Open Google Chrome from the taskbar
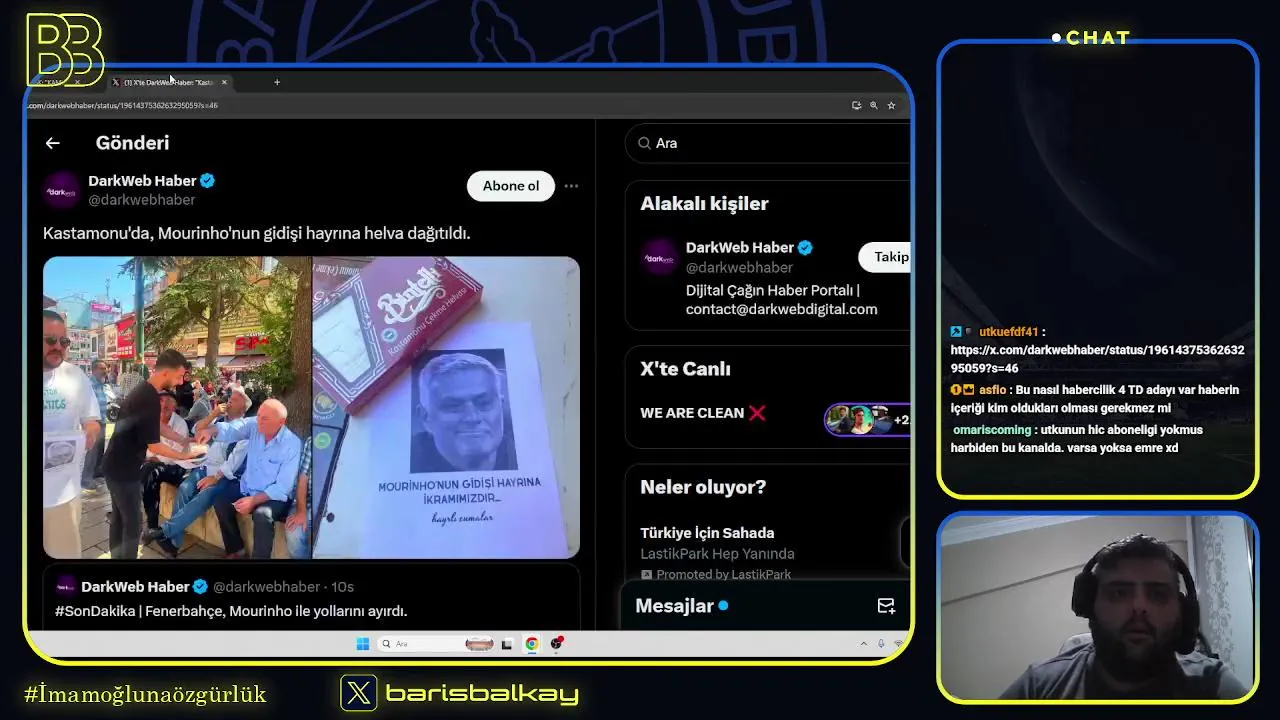This screenshot has width=1280, height=720. [x=532, y=644]
